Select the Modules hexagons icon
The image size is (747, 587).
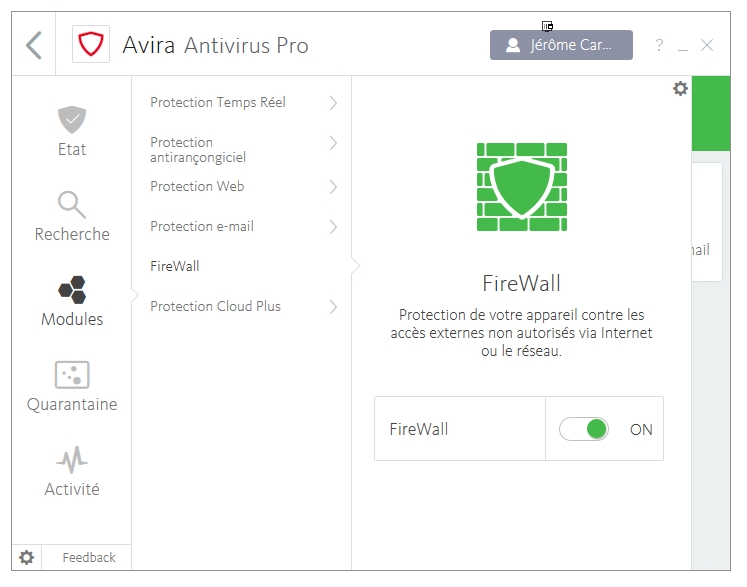72,302
